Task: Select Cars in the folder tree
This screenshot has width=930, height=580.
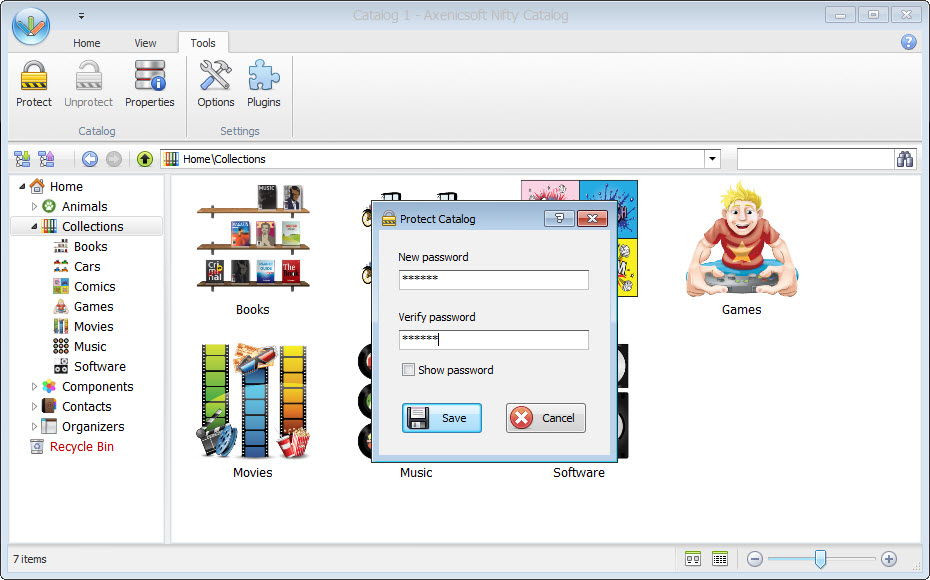Action: coord(87,266)
